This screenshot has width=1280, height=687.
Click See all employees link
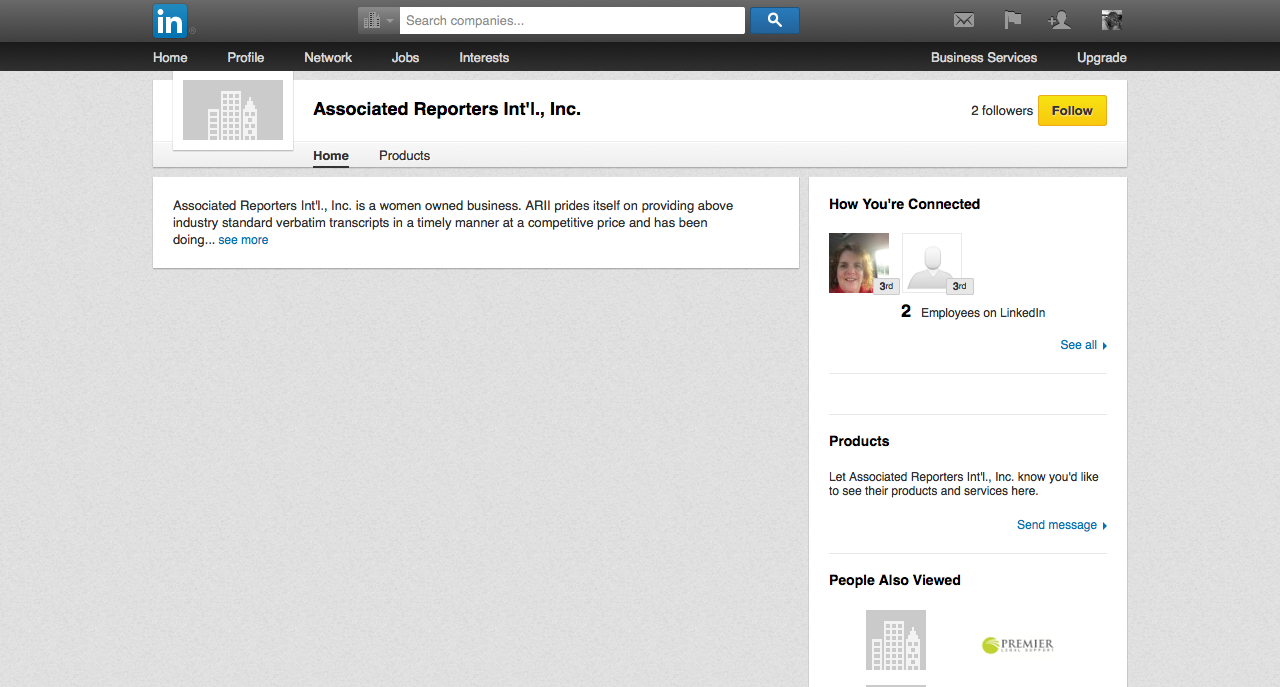(x=1078, y=345)
